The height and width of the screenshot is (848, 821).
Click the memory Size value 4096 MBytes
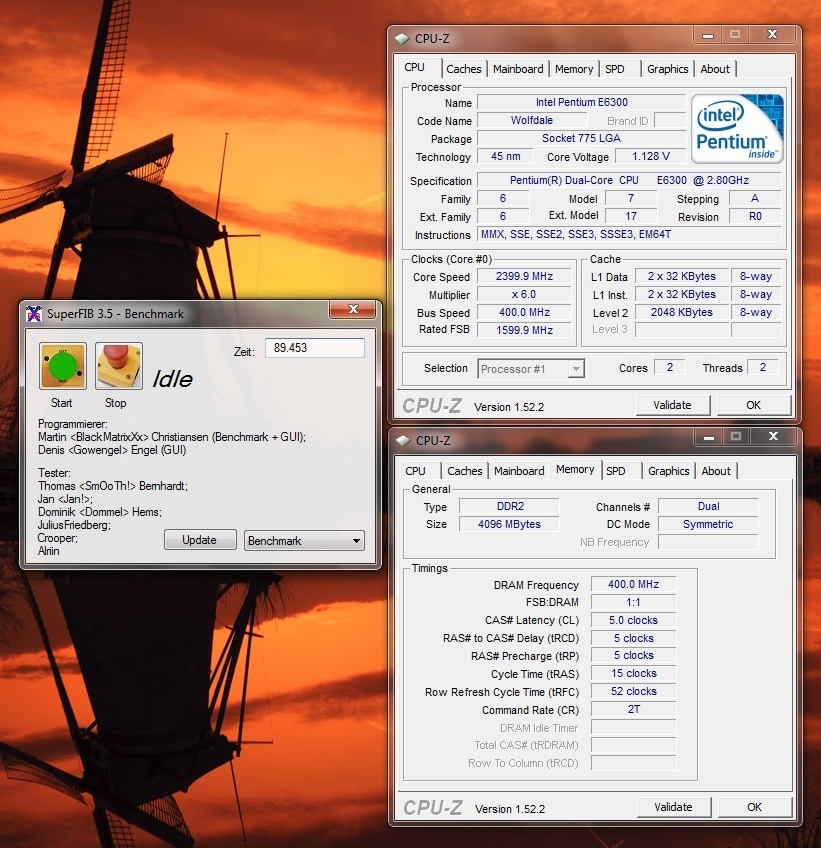[509, 524]
